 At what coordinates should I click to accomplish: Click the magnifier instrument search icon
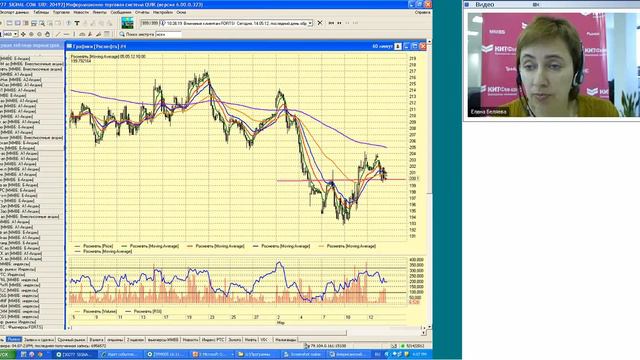point(122,34)
